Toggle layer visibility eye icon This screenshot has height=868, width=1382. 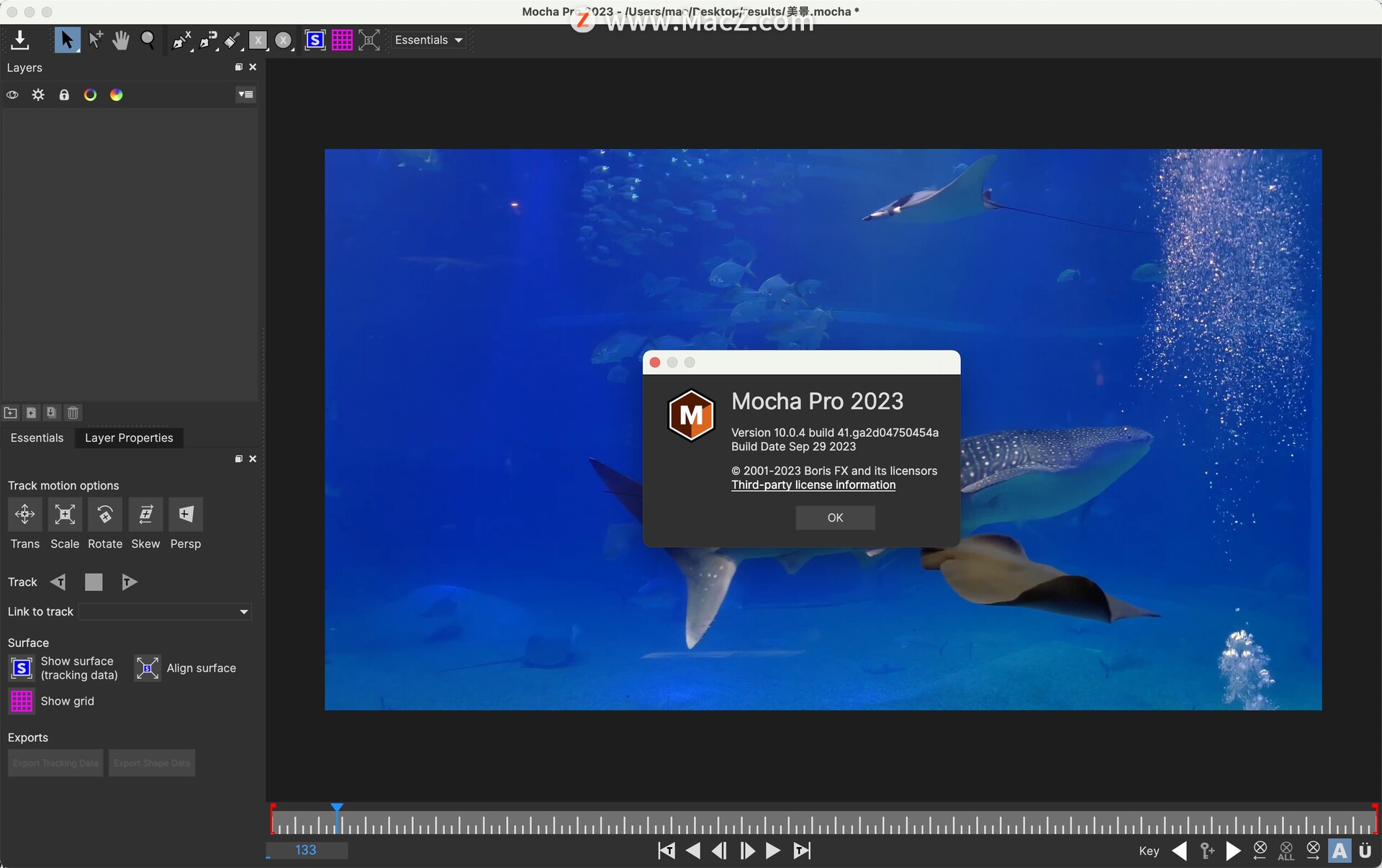12,95
